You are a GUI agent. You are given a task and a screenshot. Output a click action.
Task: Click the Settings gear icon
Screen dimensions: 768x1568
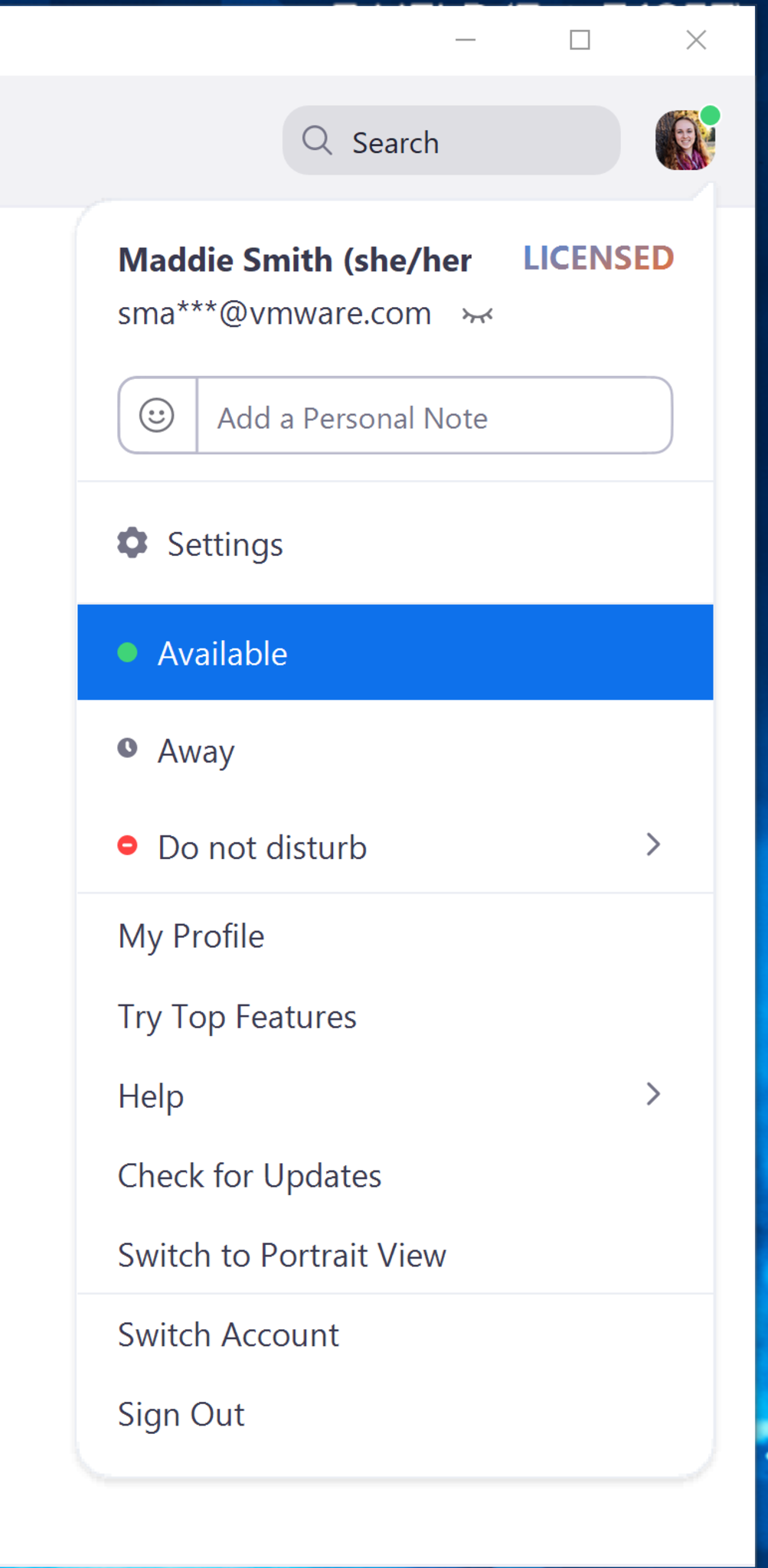[132, 543]
